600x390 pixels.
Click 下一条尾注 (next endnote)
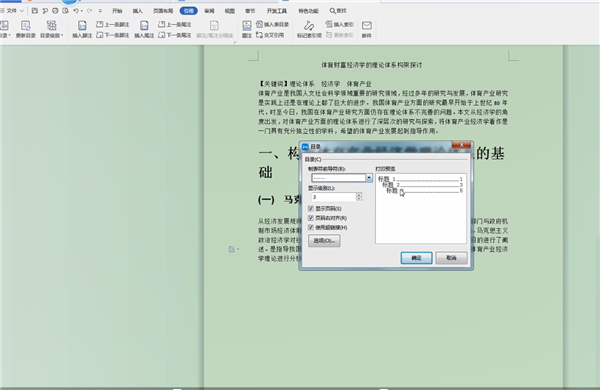[x=174, y=35]
